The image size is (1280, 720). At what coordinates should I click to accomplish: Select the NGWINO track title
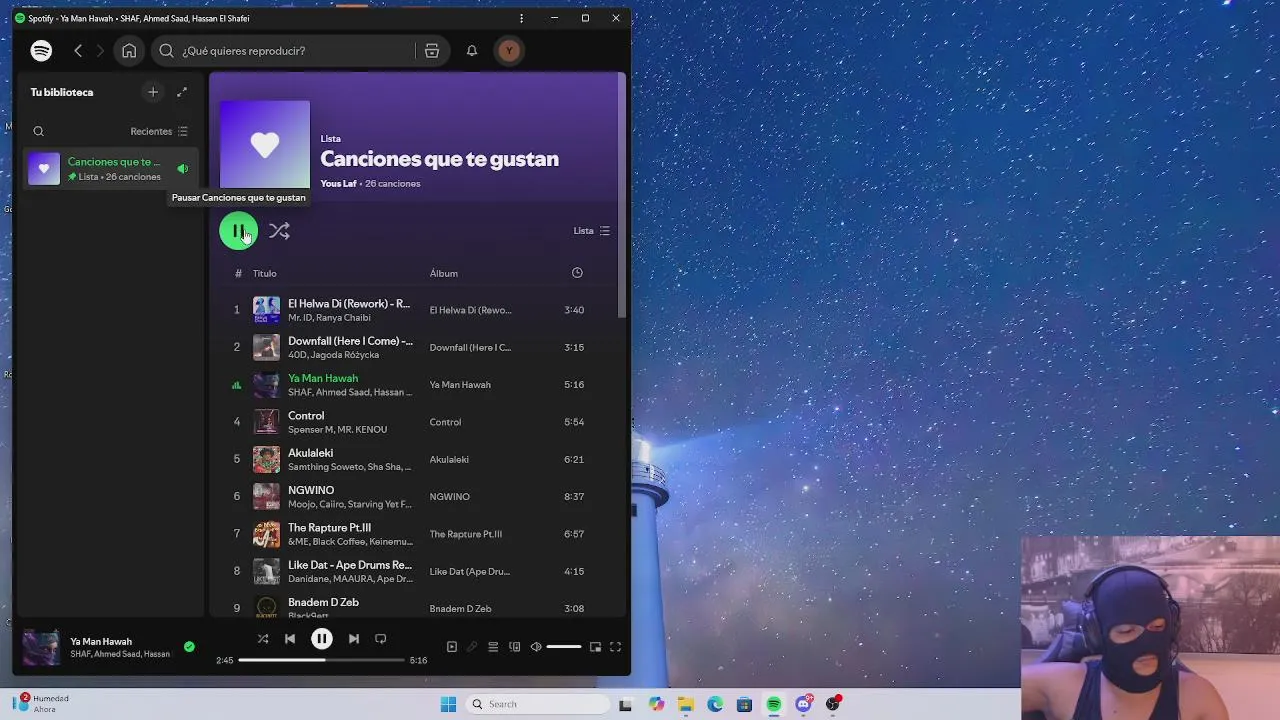311,490
